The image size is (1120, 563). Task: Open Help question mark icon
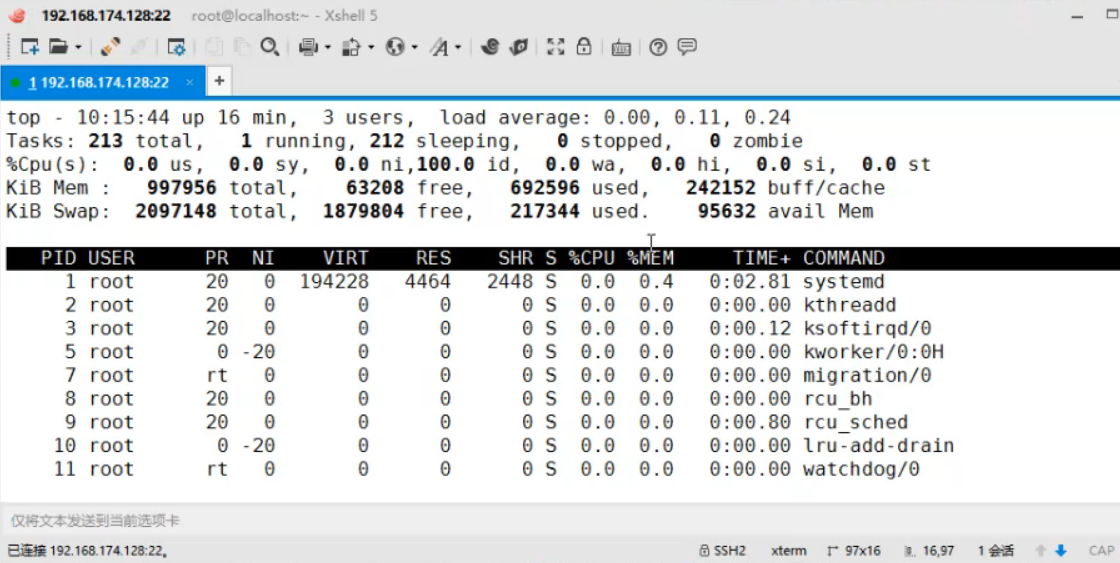pos(658,47)
